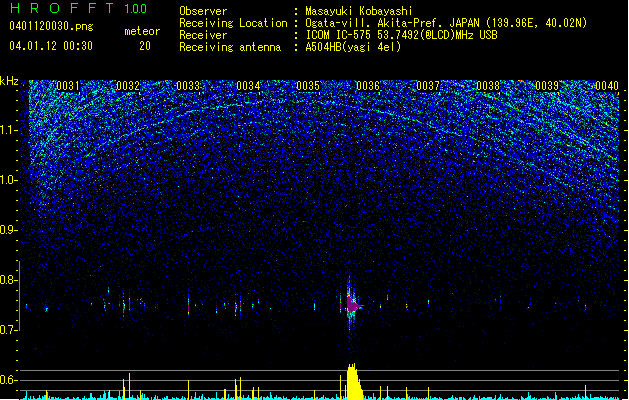Screen dimensions: 629x400
Task: Click the 0040 time marker
Action: [x=607, y=86]
